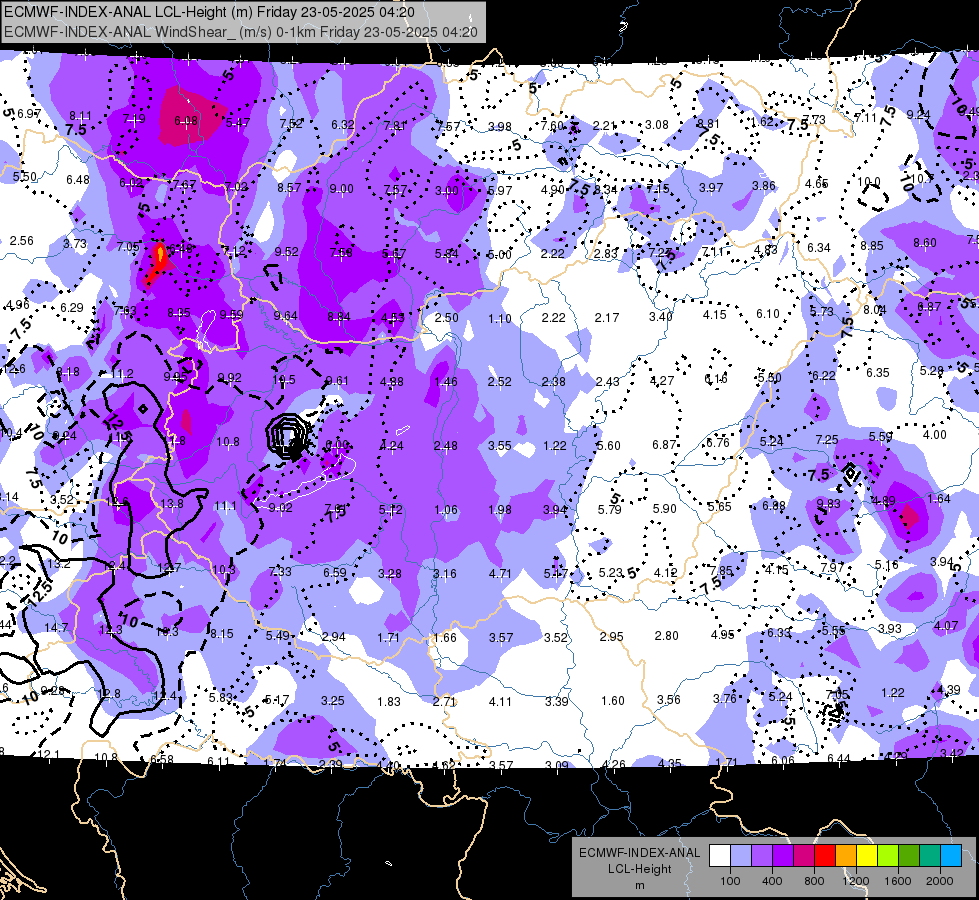This screenshot has height=900, width=979.
Task: Select the lime green legend swatch
Action: pyautogui.click(x=888, y=856)
